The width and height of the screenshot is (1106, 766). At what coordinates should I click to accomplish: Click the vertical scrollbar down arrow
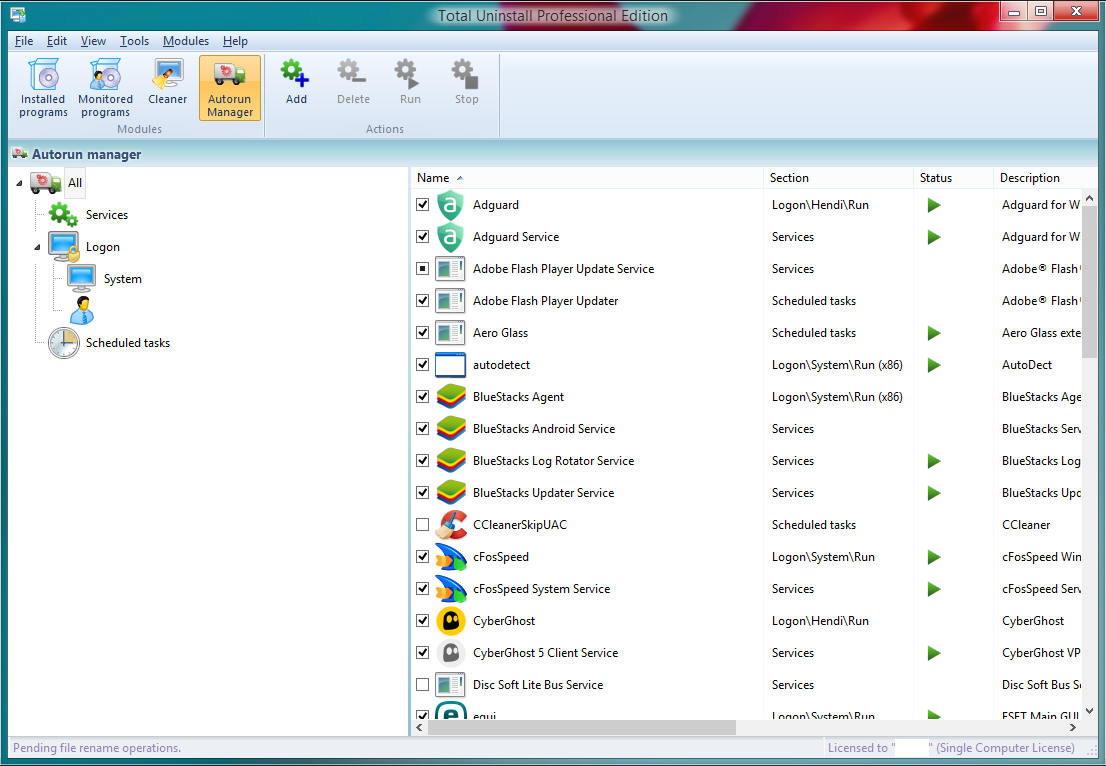point(1089,711)
